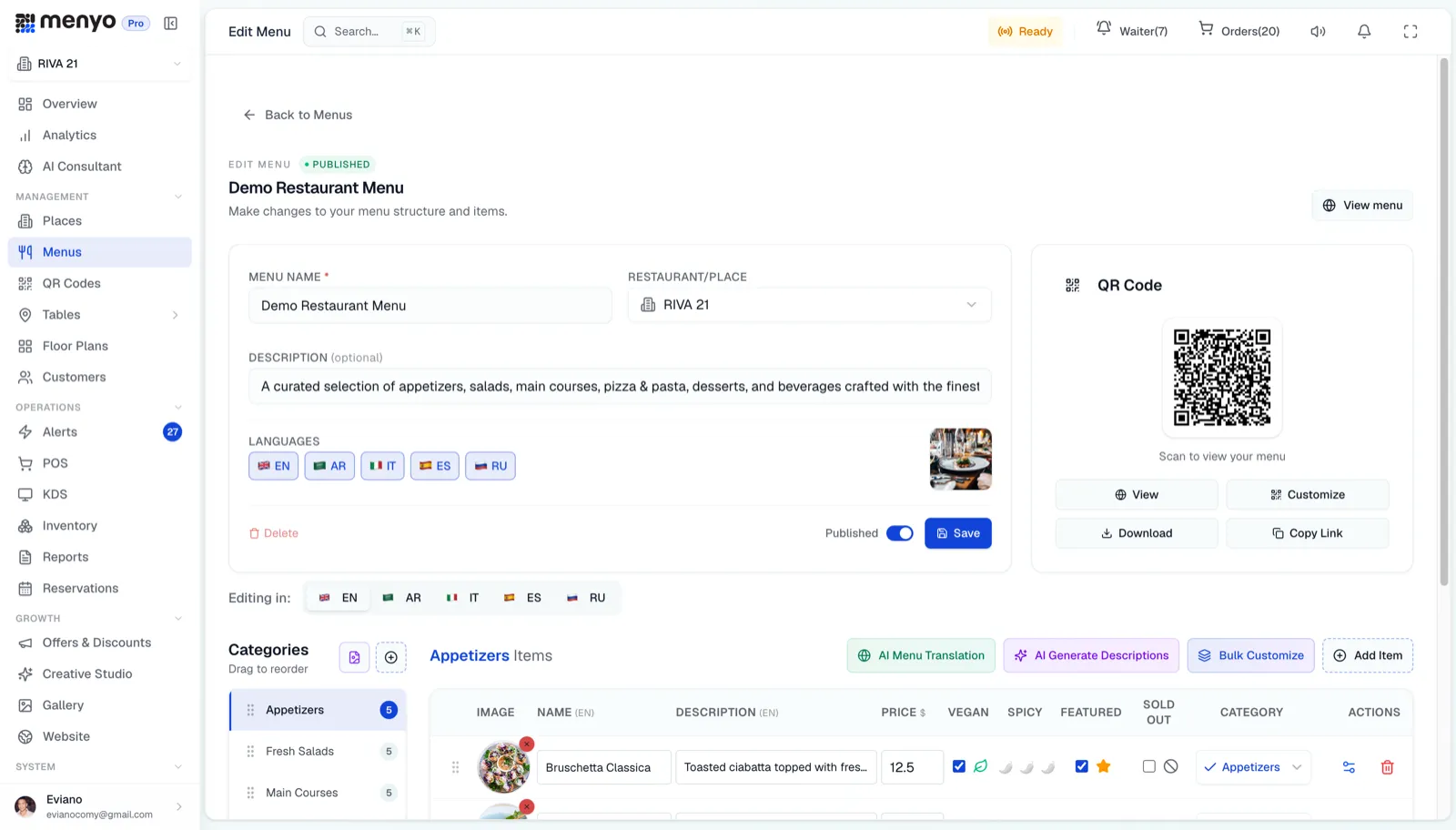Viewport: 1456px width, 830px height.
Task: Click Add Item button
Action: [1368, 656]
